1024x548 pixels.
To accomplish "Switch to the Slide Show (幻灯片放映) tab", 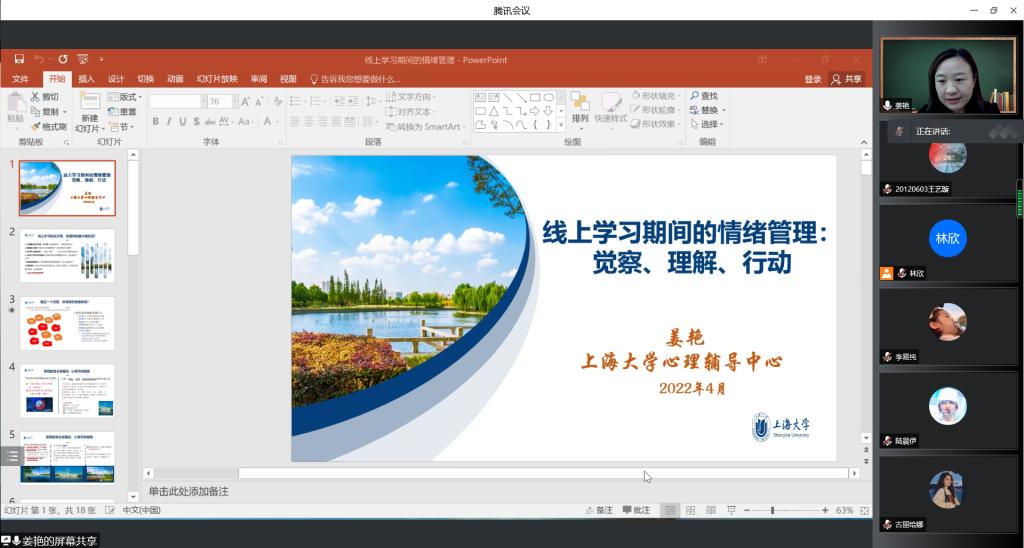I will (217, 79).
